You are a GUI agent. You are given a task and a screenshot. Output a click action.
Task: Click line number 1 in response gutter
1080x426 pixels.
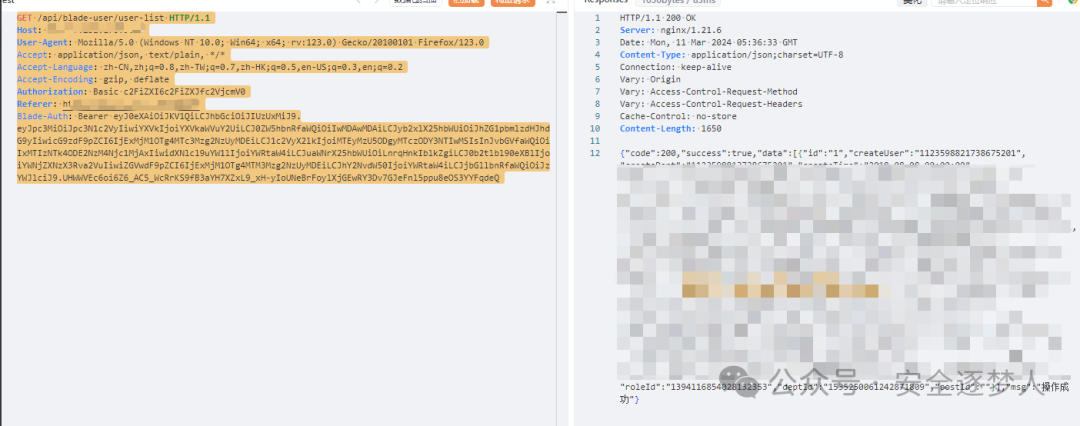[x=597, y=18]
